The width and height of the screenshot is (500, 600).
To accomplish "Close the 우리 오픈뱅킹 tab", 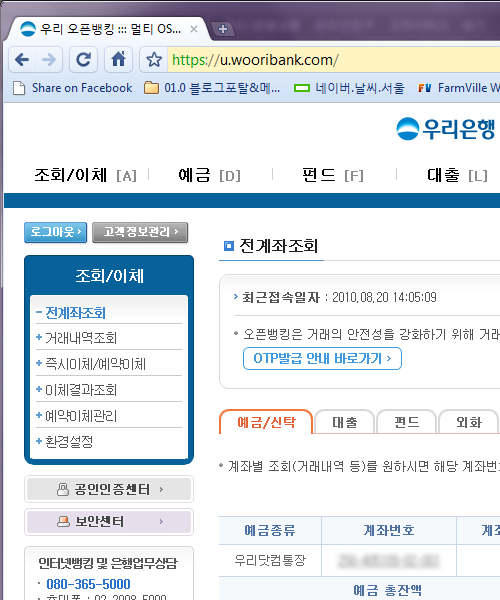I will point(194,29).
